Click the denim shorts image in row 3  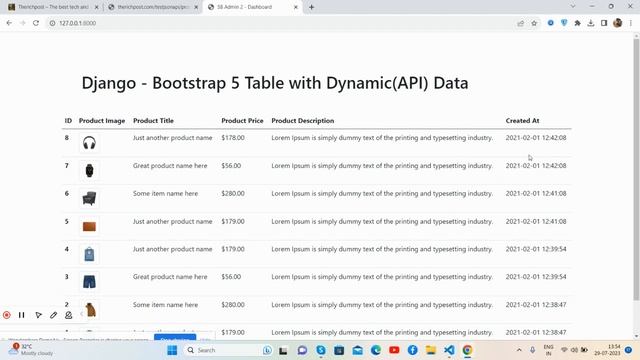(89, 282)
